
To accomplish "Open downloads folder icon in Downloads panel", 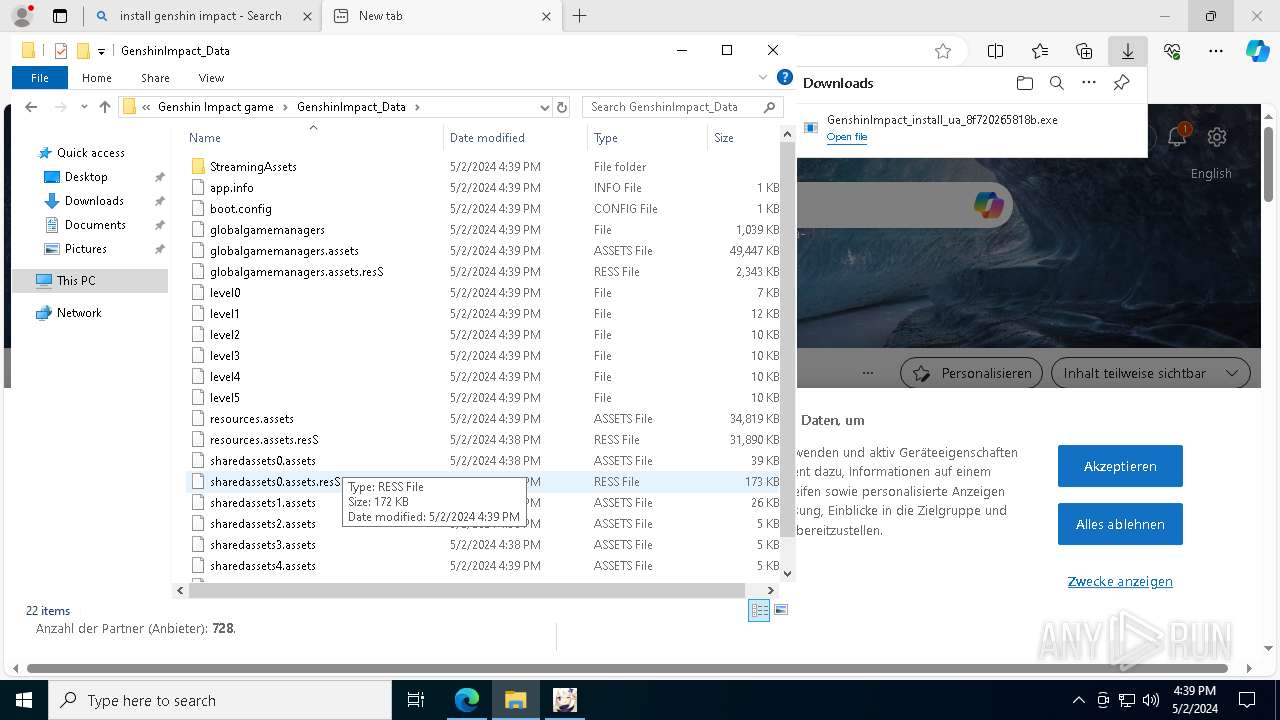I will point(1024,83).
